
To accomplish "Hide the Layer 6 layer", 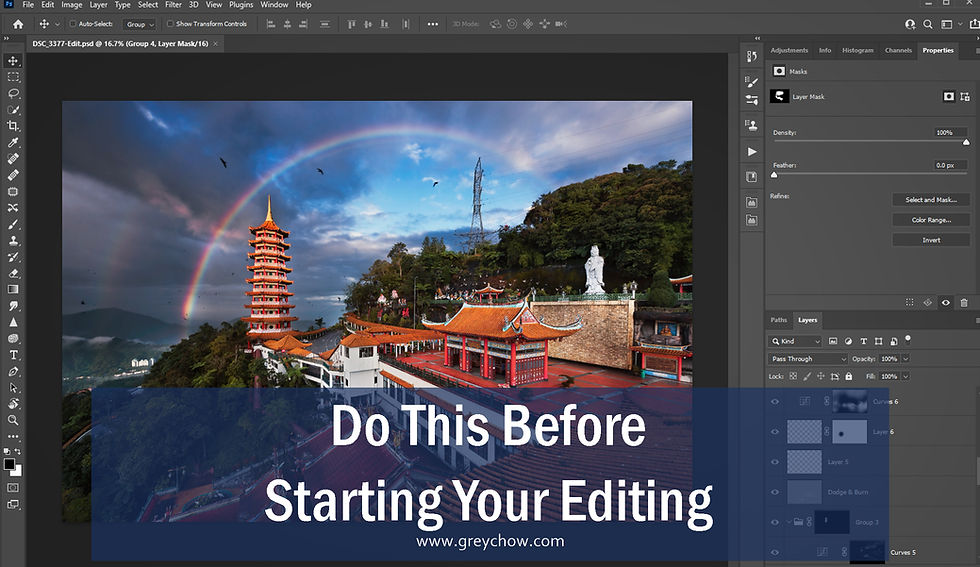I will coord(775,432).
